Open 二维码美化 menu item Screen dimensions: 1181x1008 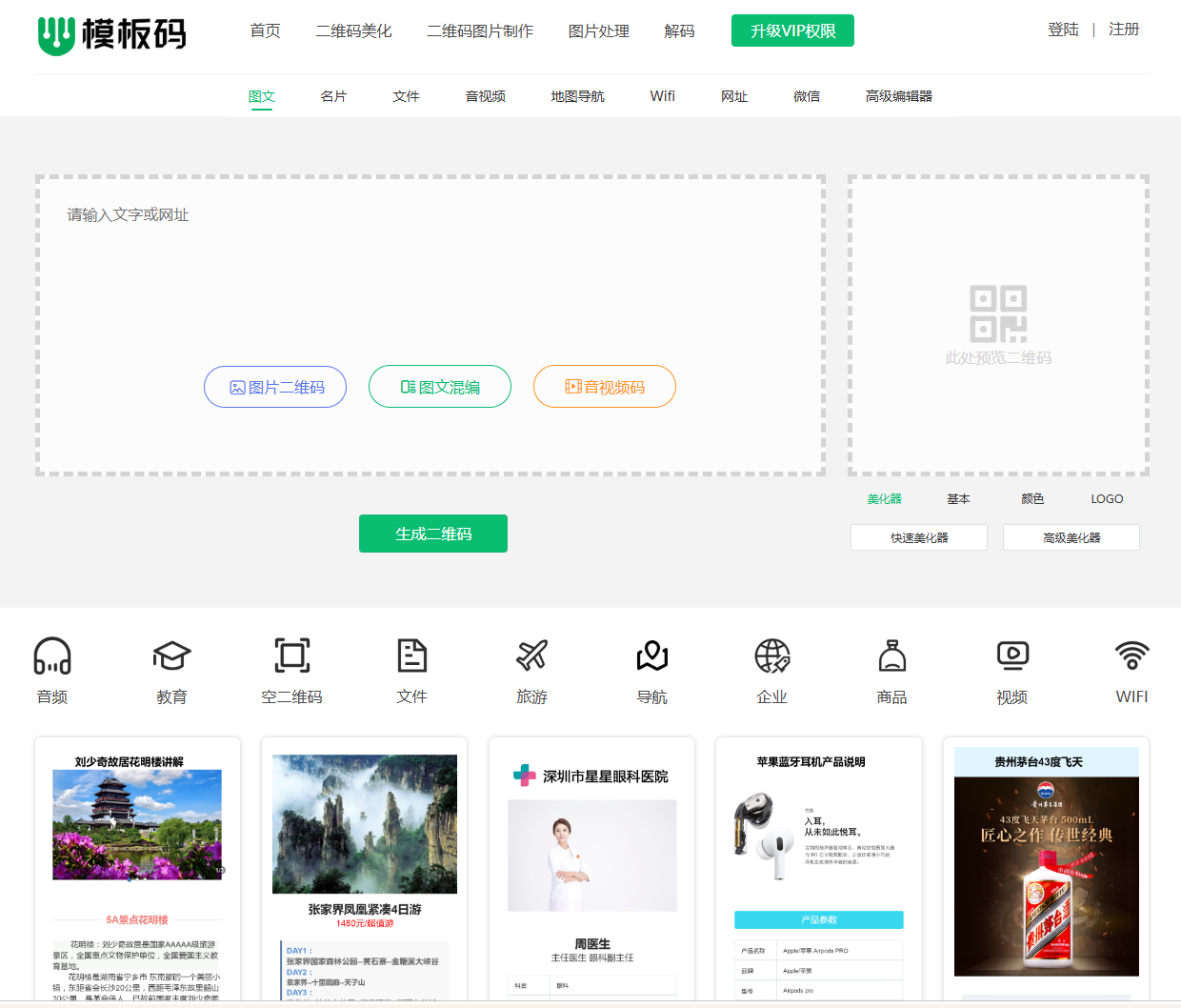(354, 30)
